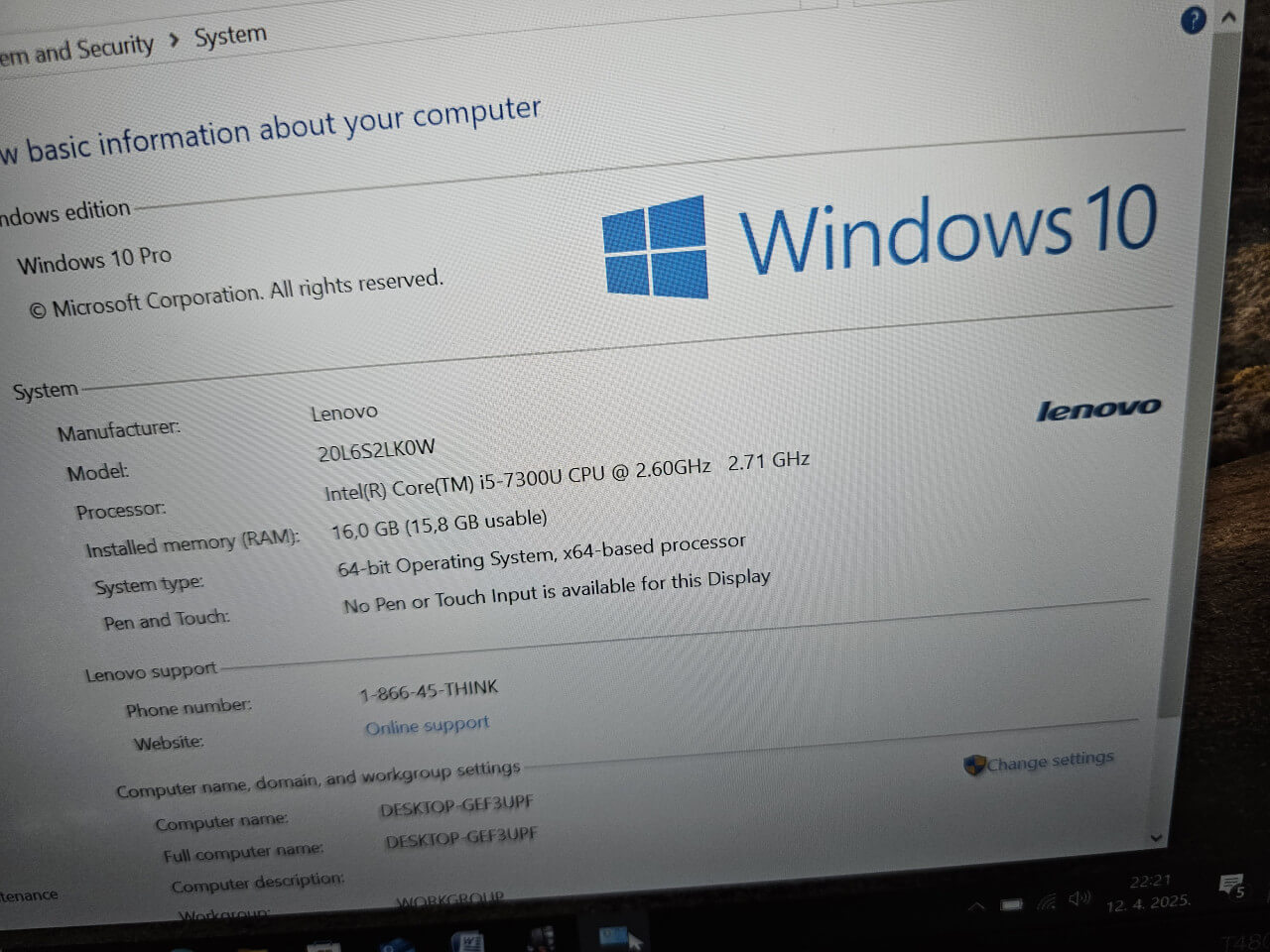This screenshot has height=952, width=1270.
Task: Select the System breadcrumb item
Action: [230, 37]
